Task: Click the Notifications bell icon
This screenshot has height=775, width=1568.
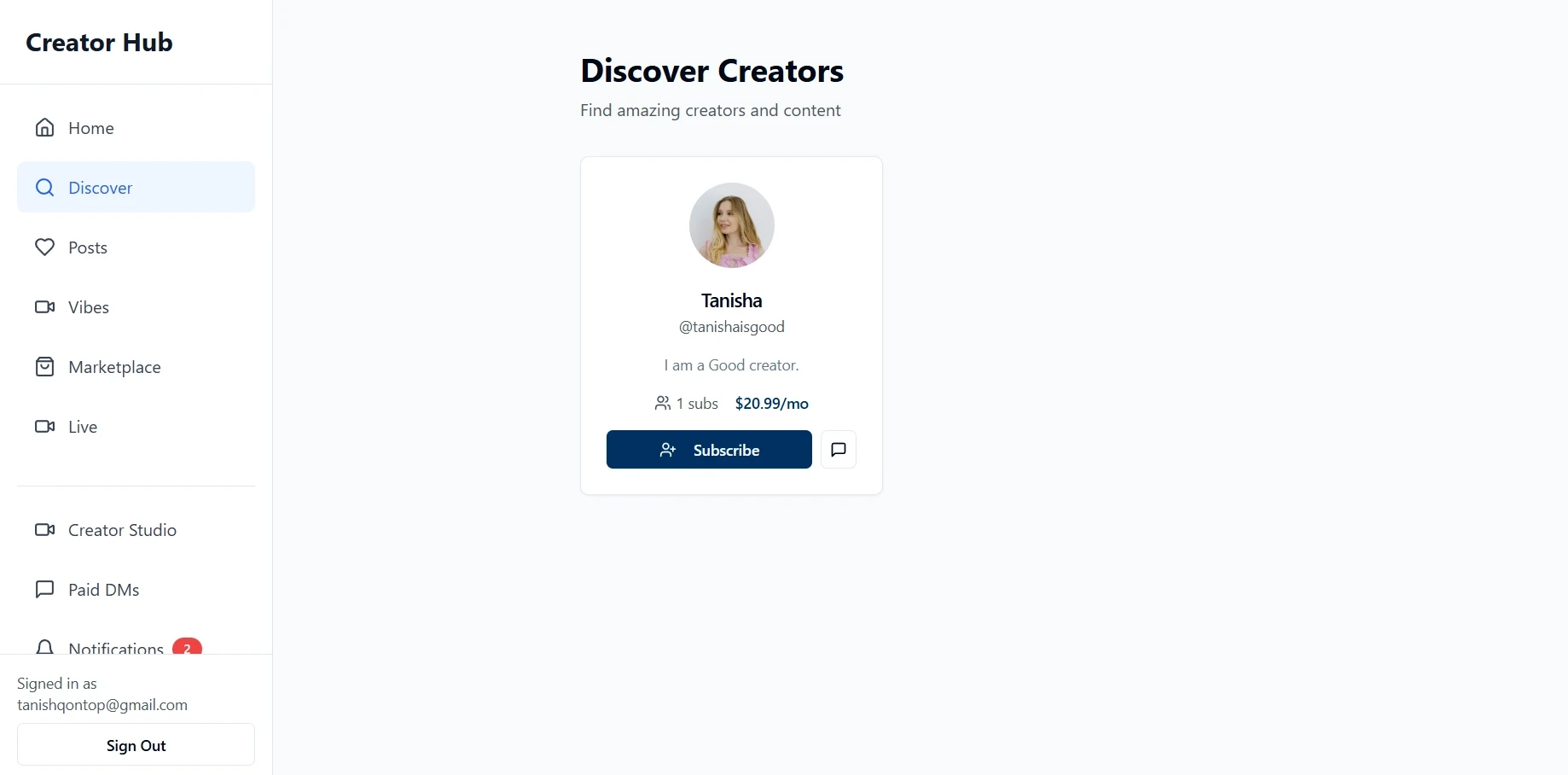Action: [x=44, y=647]
